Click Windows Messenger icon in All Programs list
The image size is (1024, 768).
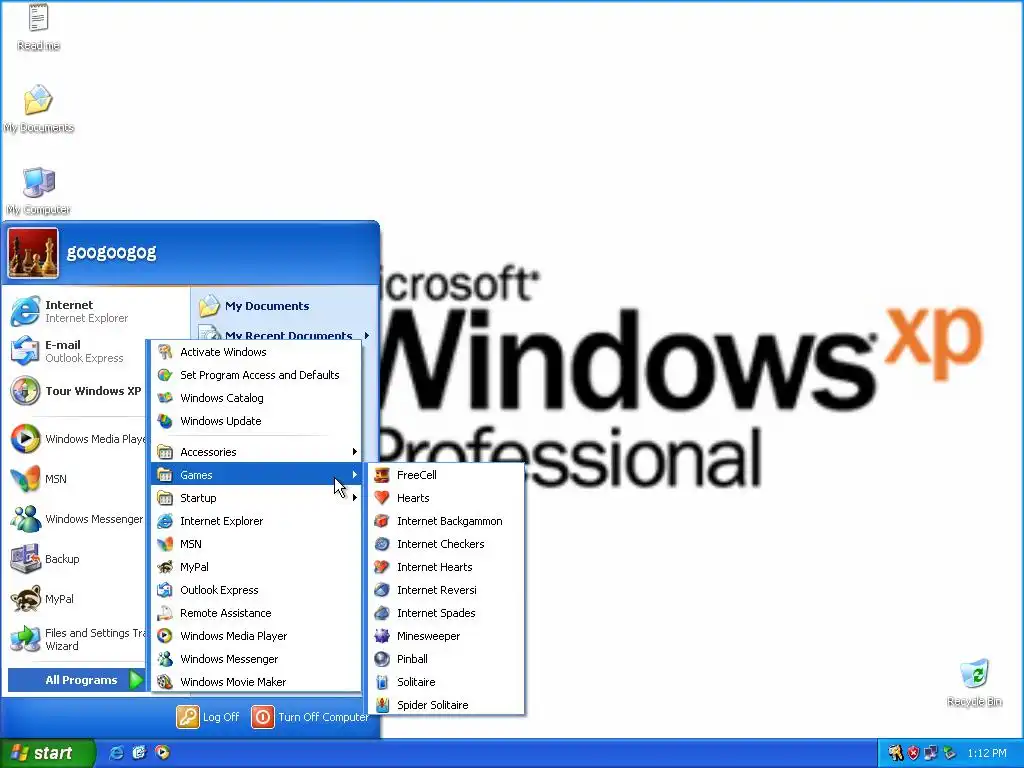165,659
